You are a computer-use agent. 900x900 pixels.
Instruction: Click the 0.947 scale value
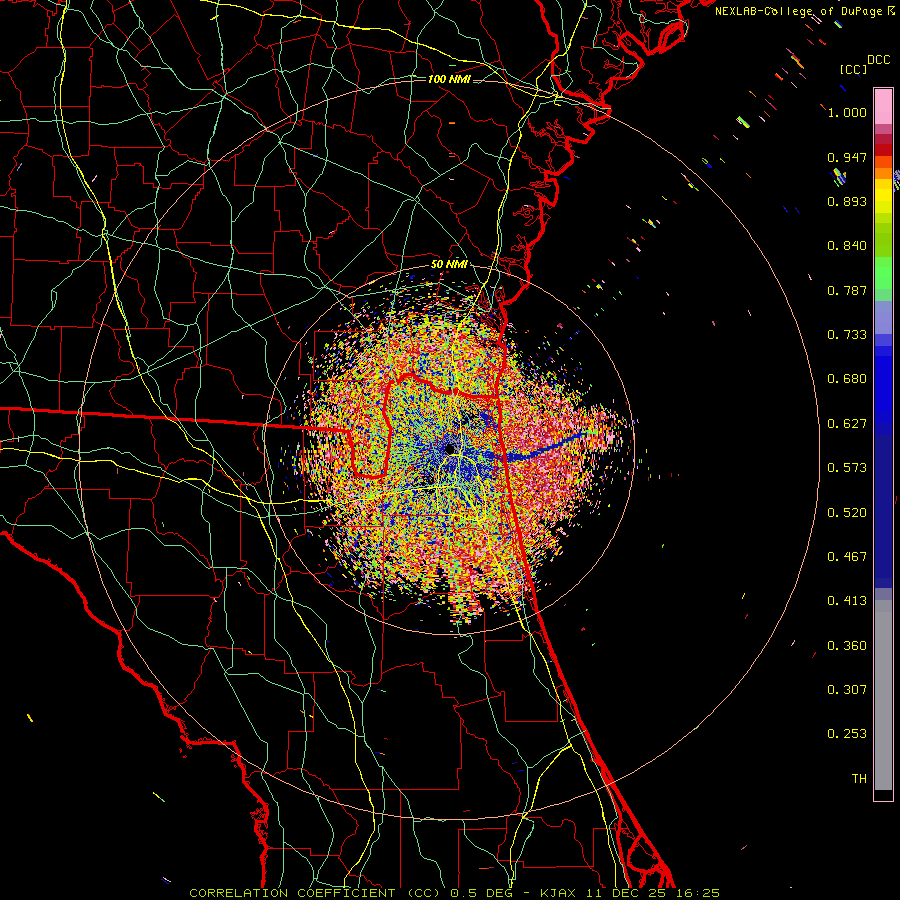[847, 157]
